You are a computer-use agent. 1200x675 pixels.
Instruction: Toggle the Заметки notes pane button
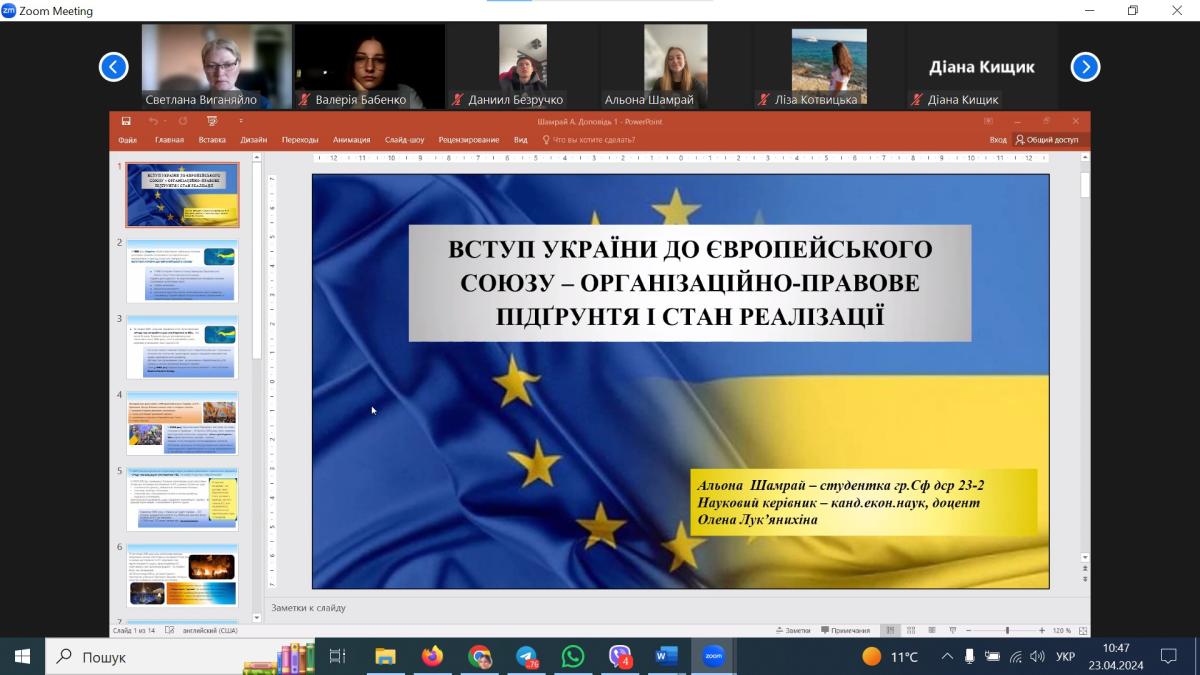pos(793,630)
